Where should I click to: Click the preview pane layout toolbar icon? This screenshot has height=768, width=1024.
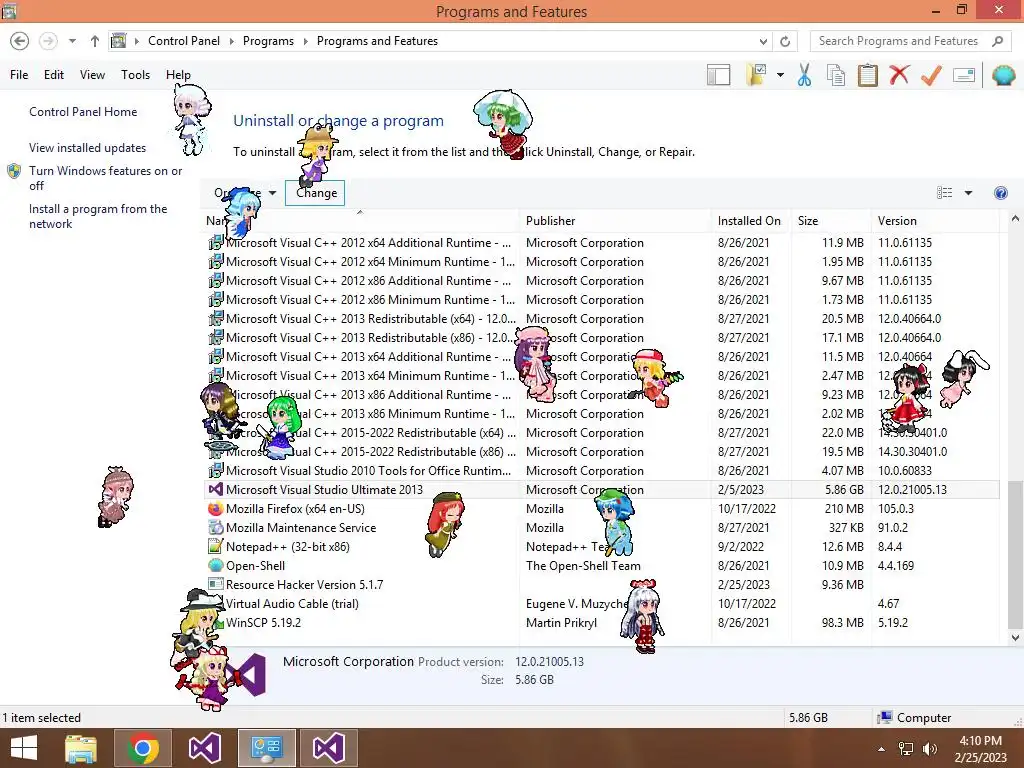click(x=718, y=75)
